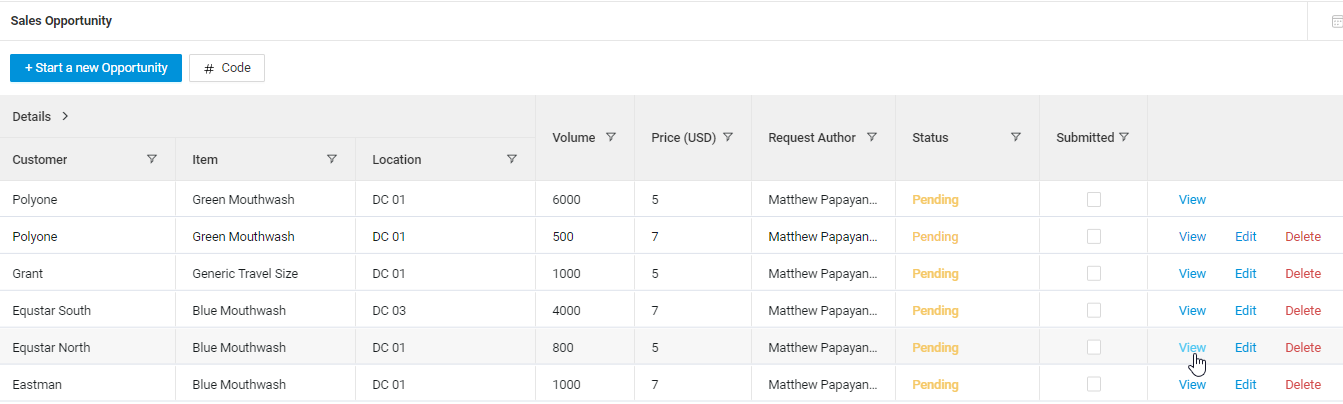Viewport: 1343px width, 404px height.
Task: Open the Customer column filter icon
Action: point(152,159)
